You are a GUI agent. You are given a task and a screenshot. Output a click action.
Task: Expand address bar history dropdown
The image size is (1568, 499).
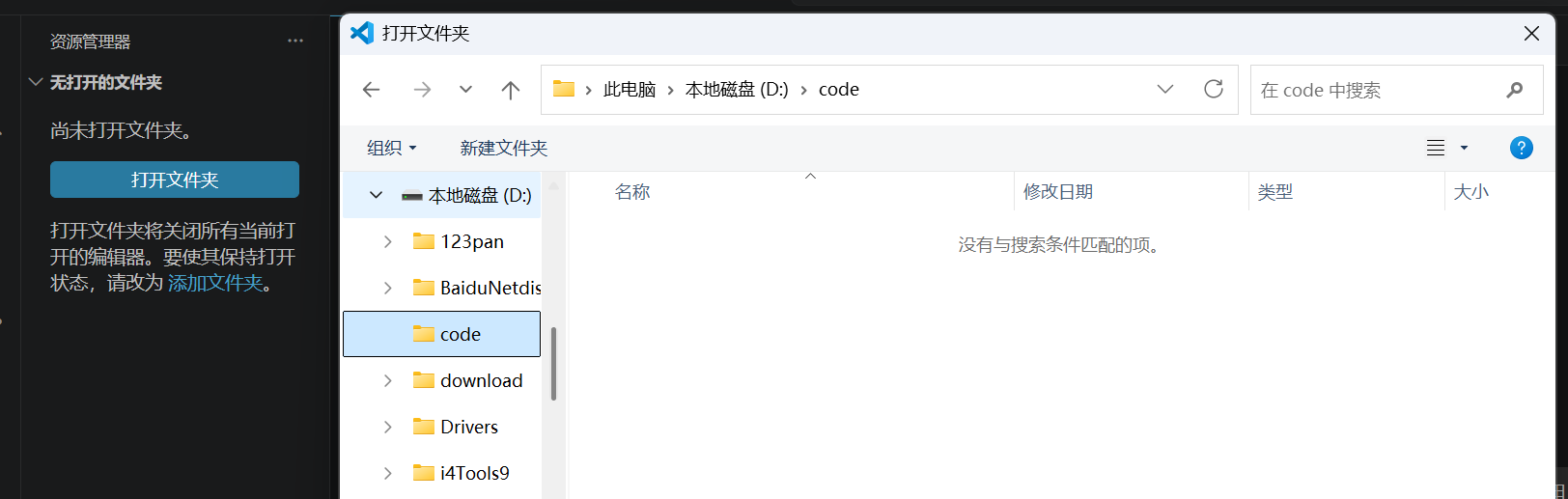coord(1165,89)
